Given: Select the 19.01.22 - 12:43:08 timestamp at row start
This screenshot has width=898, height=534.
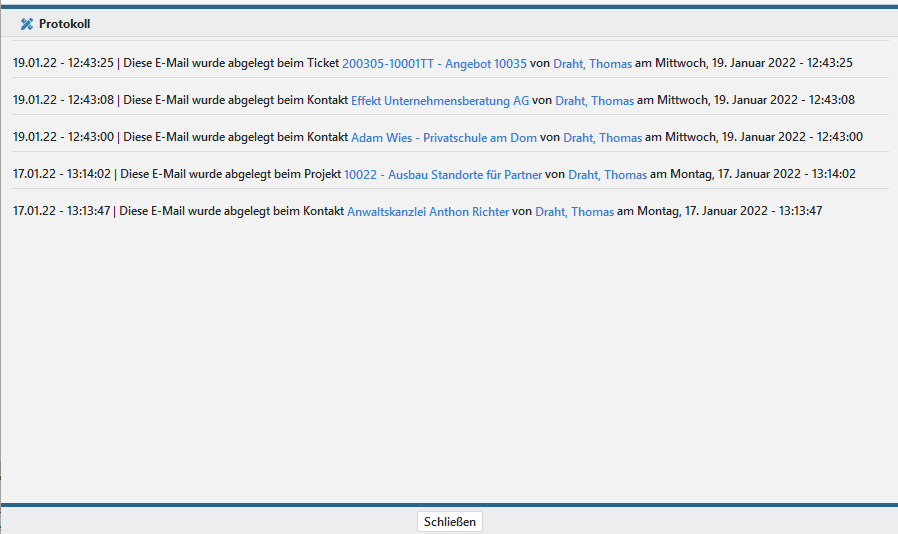Looking at the screenshot, I should (63, 100).
